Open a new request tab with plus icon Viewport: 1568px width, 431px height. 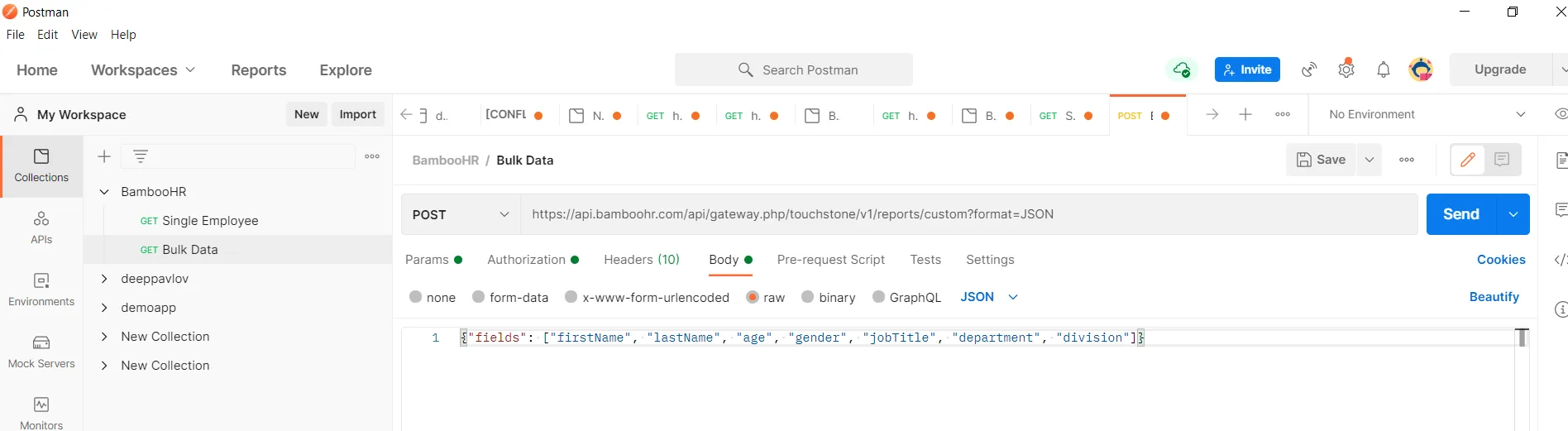(1245, 114)
